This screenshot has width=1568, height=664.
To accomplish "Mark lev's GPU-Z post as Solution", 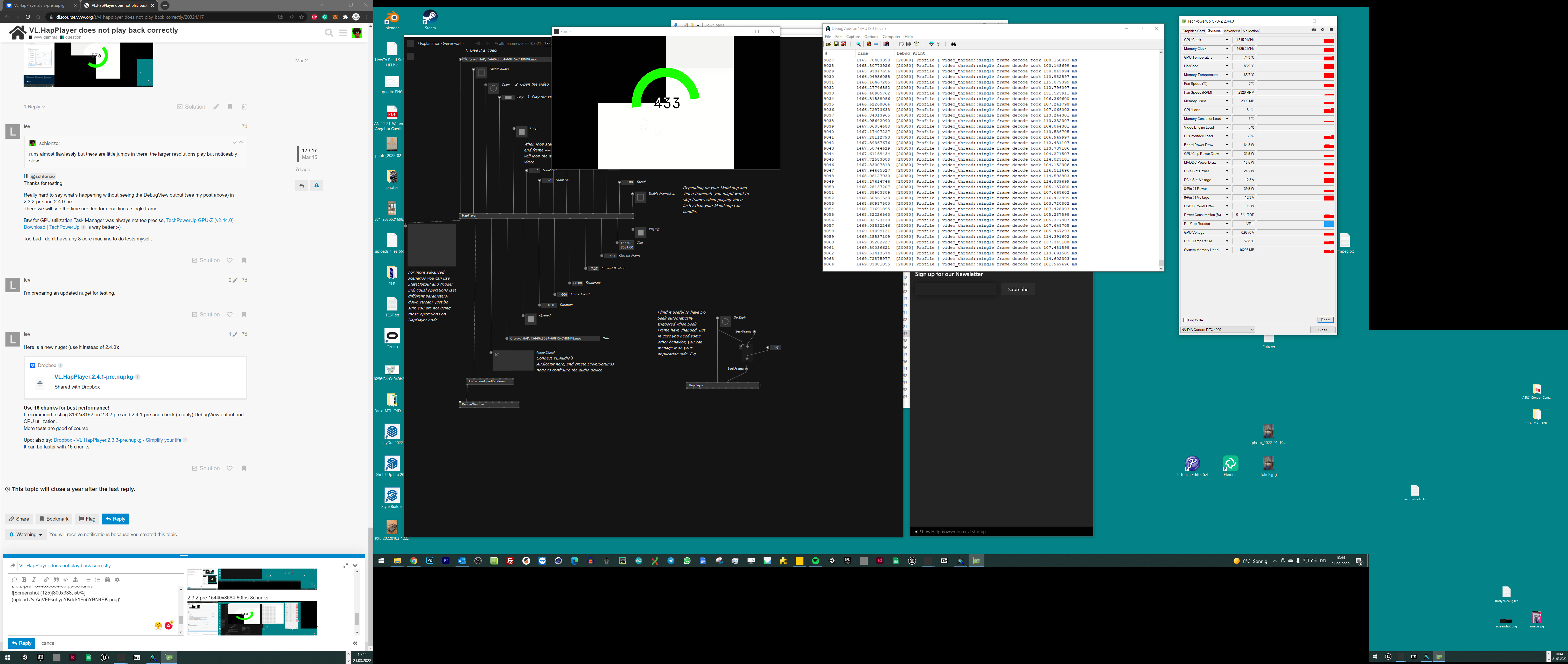I will click(206, 260).
